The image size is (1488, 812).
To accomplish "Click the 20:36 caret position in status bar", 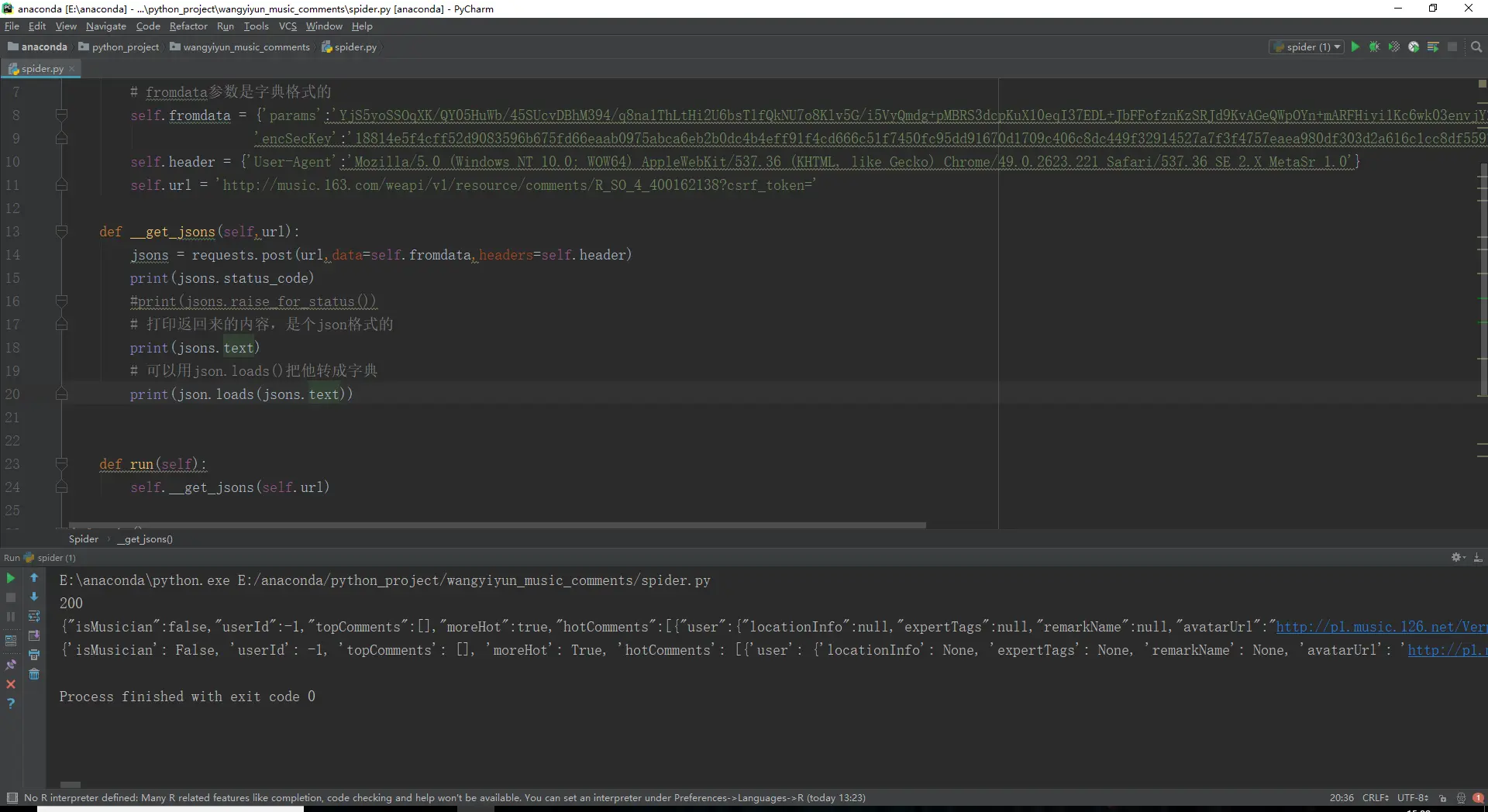I will [x=1342, y=797].
